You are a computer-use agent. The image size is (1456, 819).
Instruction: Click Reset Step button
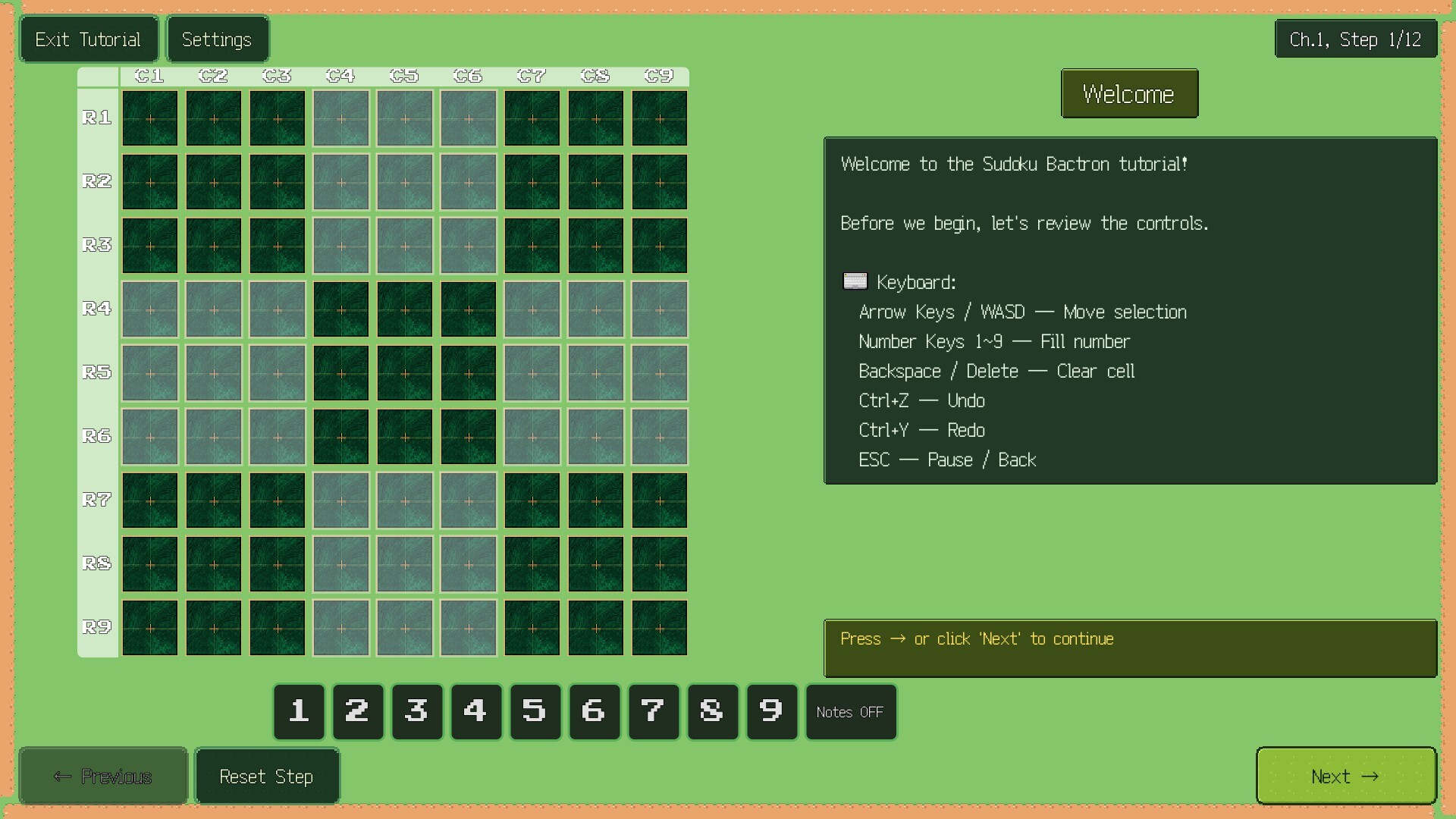[267, 776]
